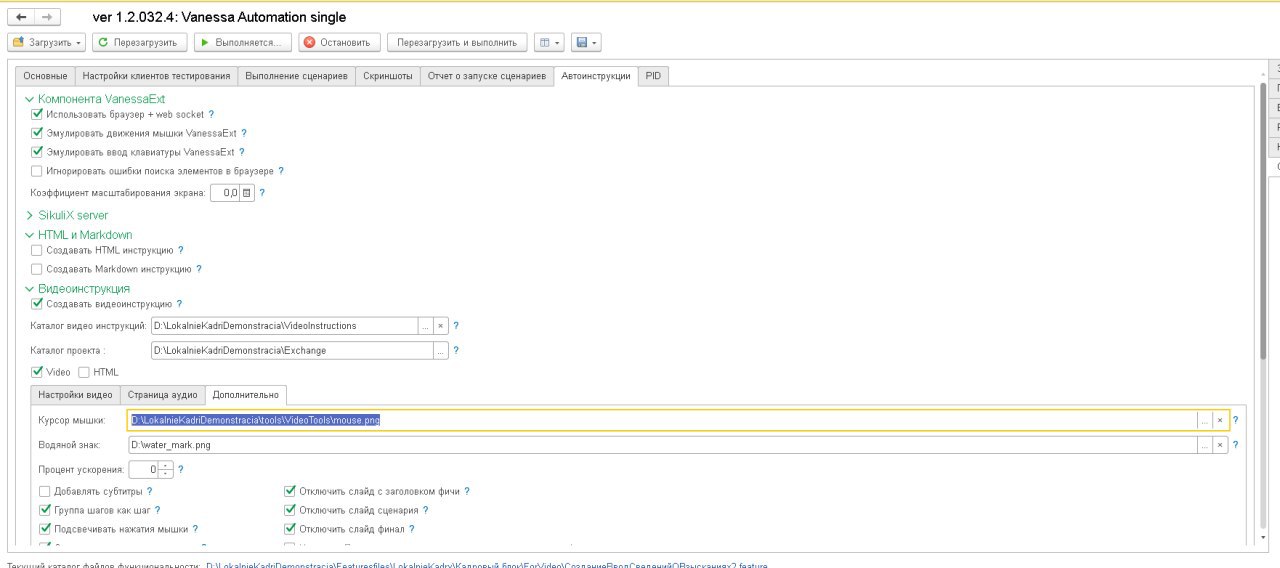This screenshot has width=1280, height=568.
Task: Click the Выполняется... button
Action: click(x=242, y=42)
